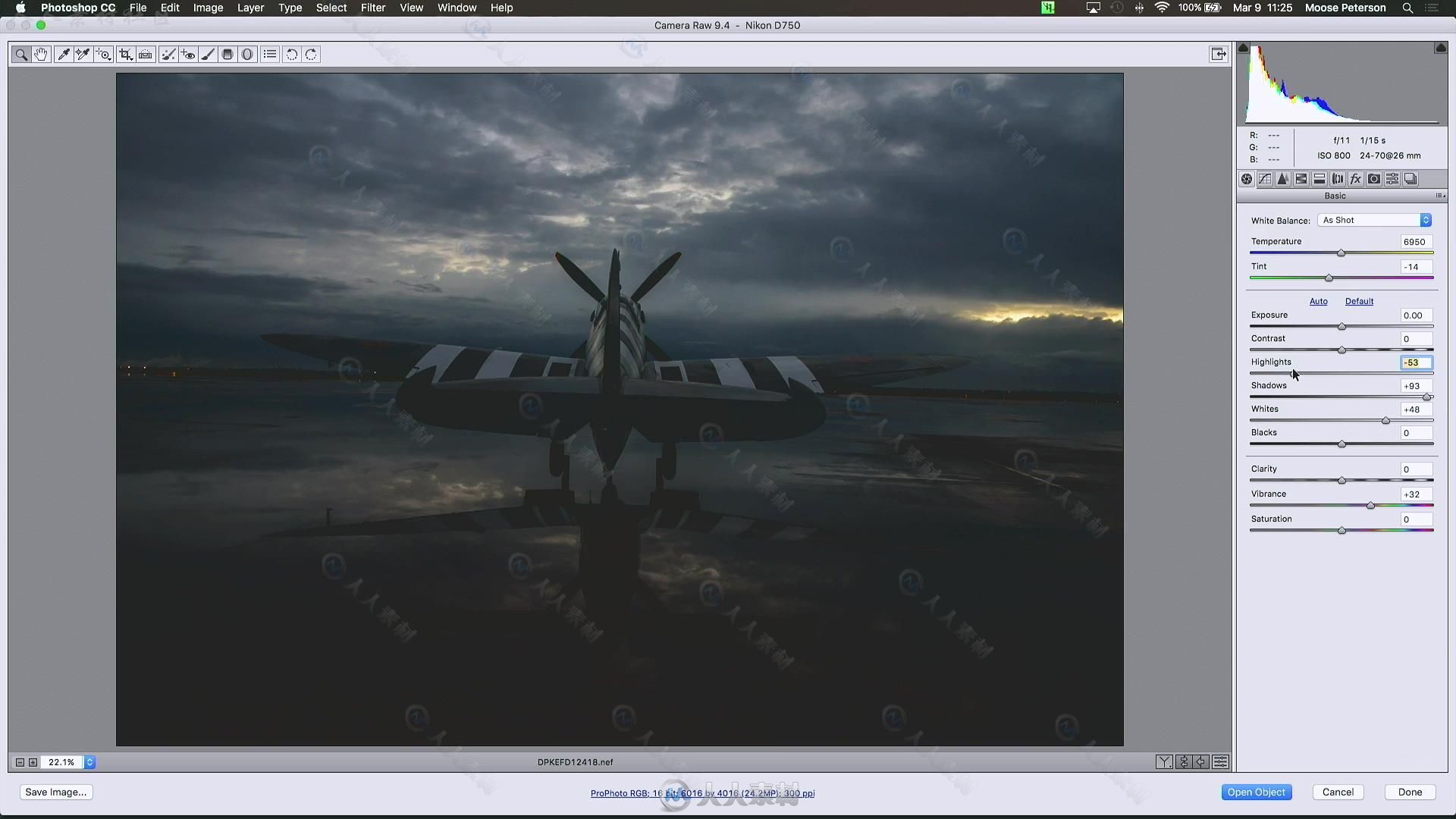This screenshot has height=819, width=1456.
Task: Choose the Targeted Adjustment tool
Action: pos(104,55)
